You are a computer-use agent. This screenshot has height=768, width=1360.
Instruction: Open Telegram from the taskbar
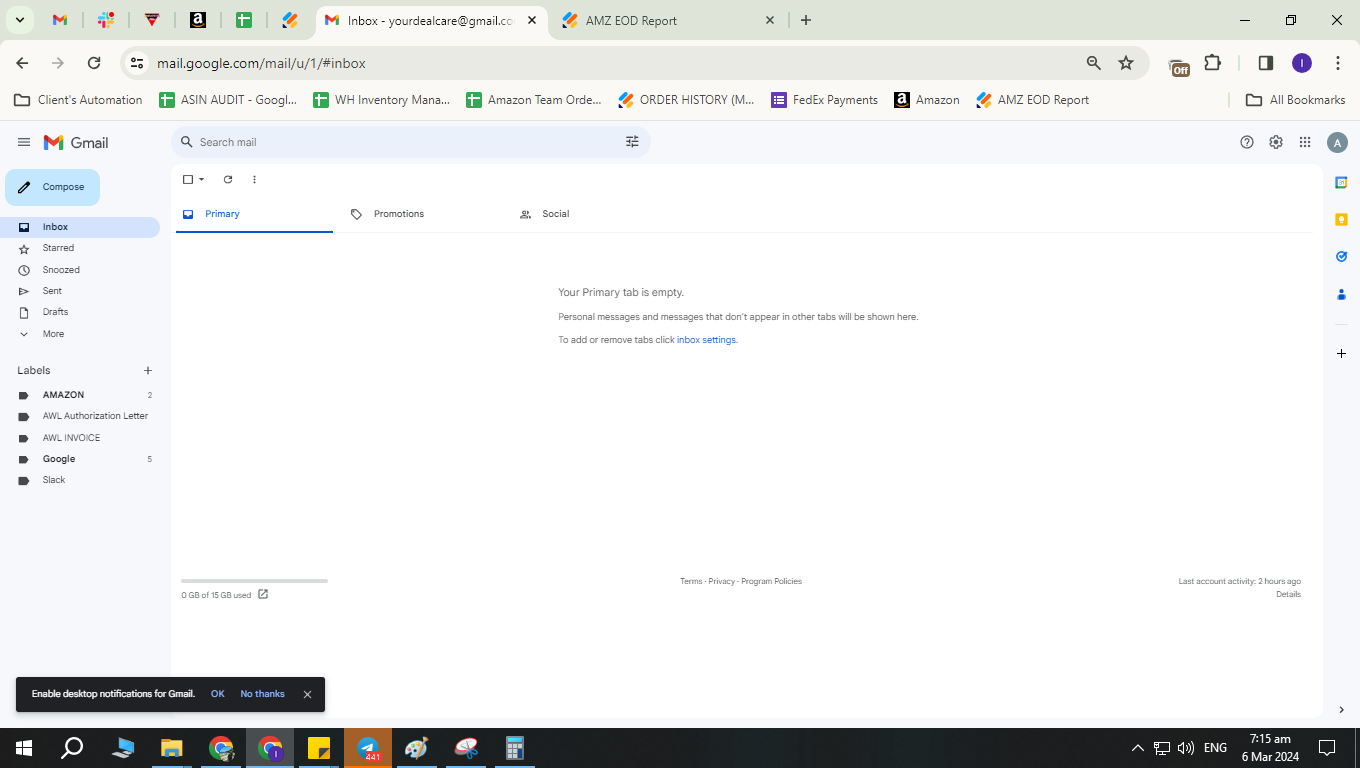pyautogui.click(x=369, y=748)
